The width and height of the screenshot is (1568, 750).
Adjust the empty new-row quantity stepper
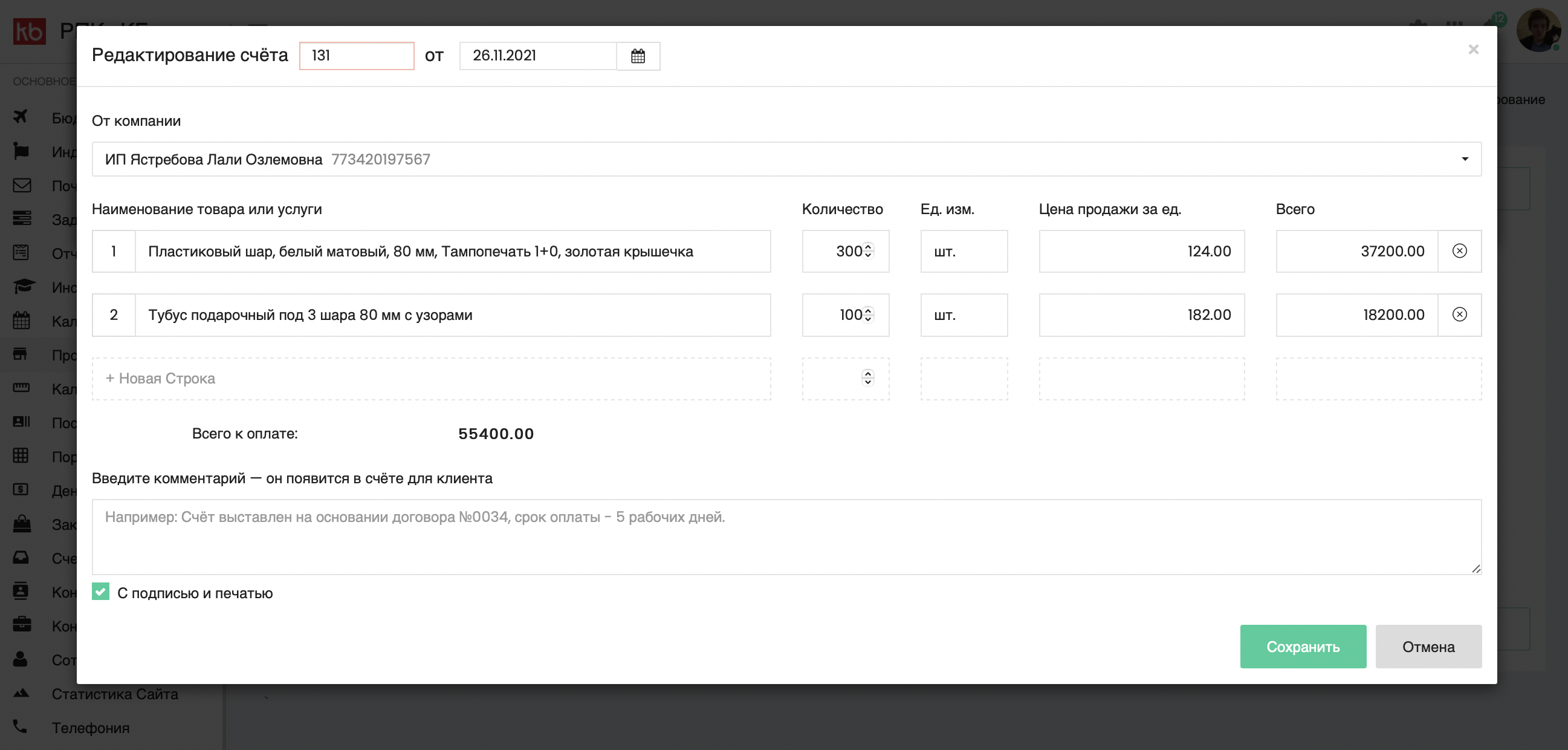(868, 378)
